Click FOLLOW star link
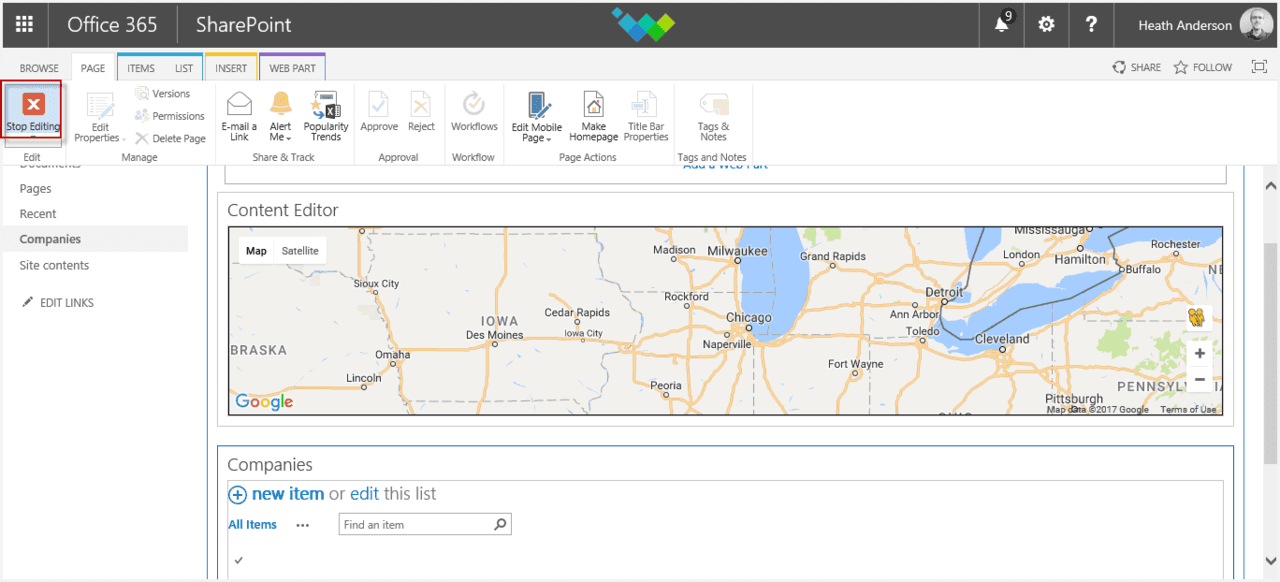Image resolution: width=1280 pixels, height=582 pixels. point(1203,67)
